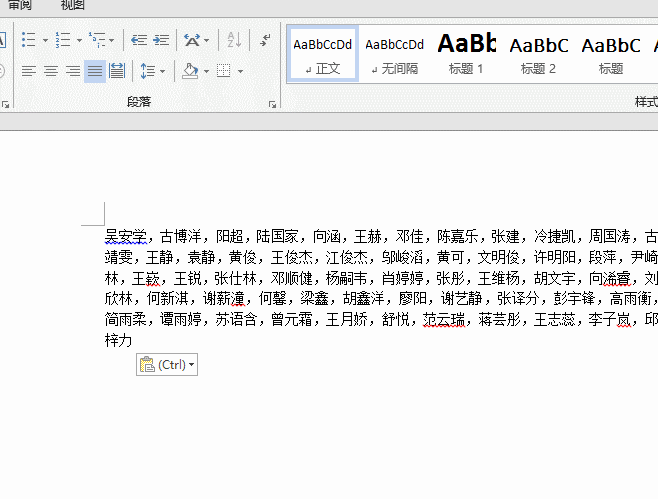The height and width of the screenshot is (499, 658).
Task: Click the line spacing icon
Action: (147, 71)
